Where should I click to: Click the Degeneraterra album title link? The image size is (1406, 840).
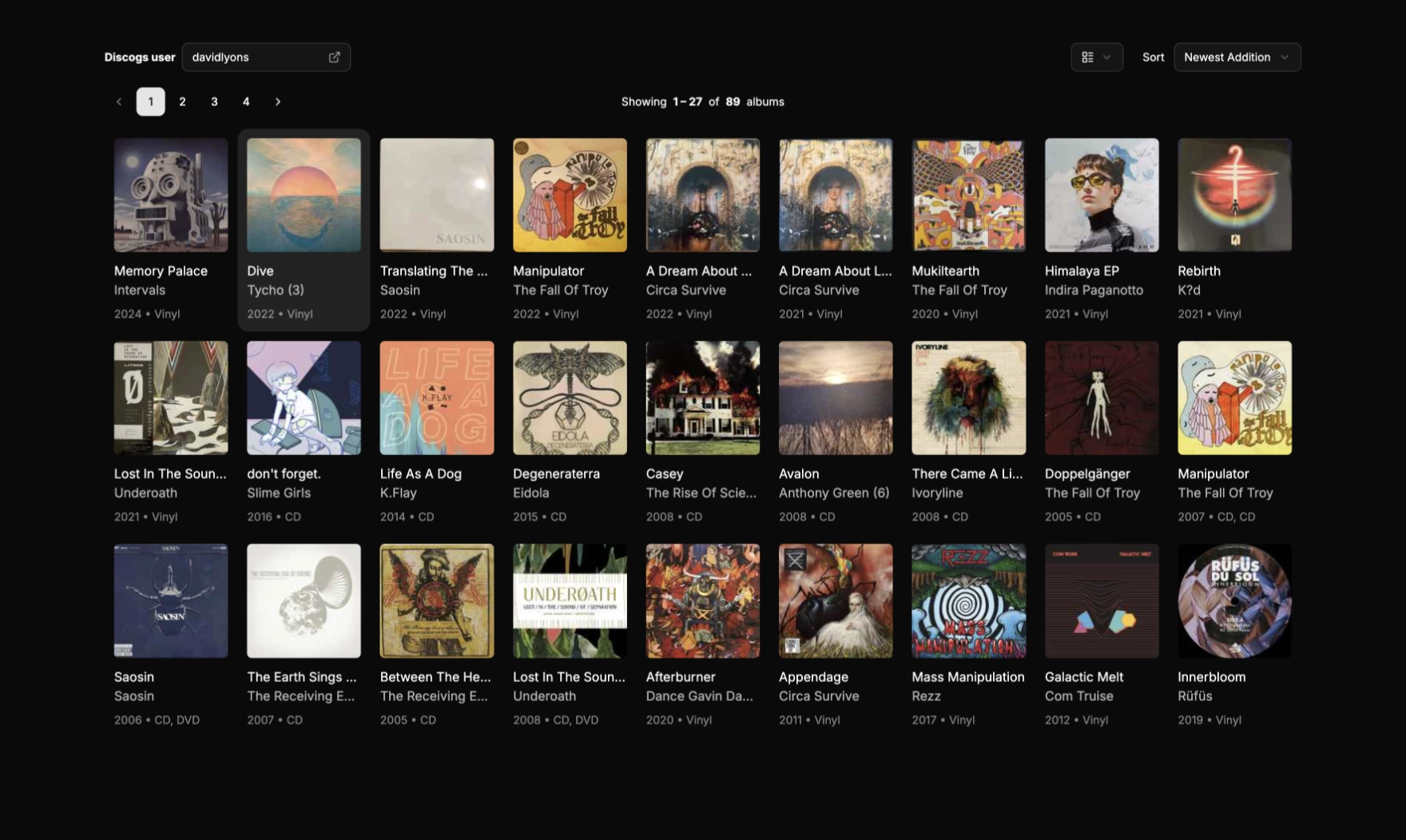tap(556, 473)
